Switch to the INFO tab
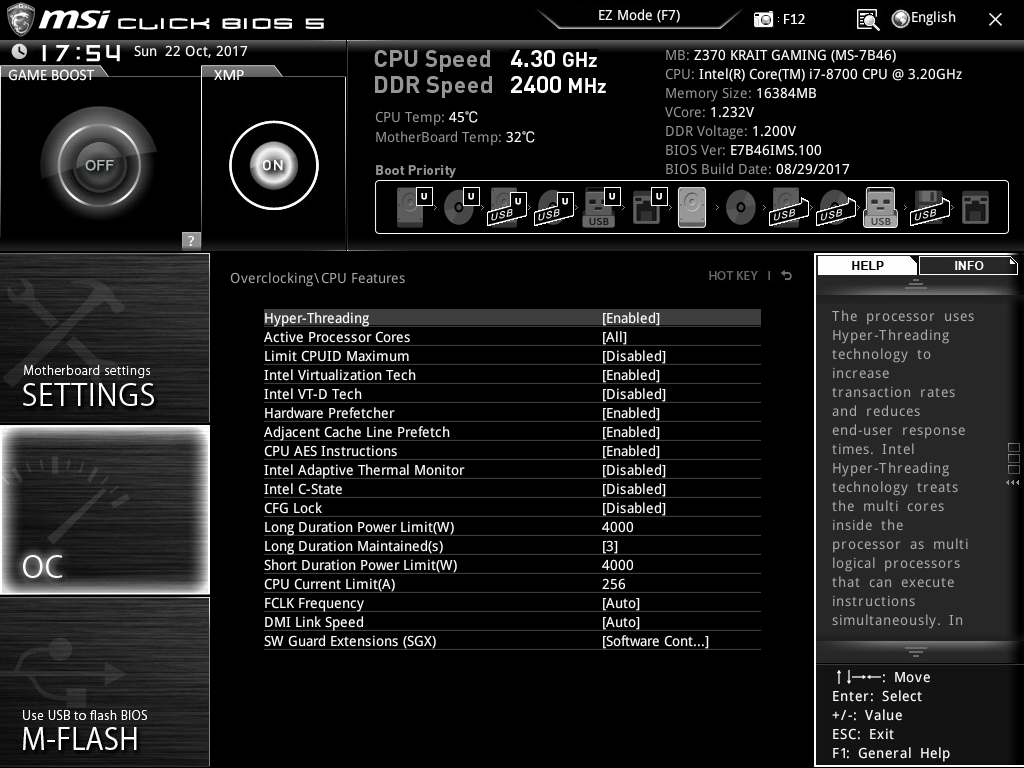1024x768 pixels. (x=967, y=265)
